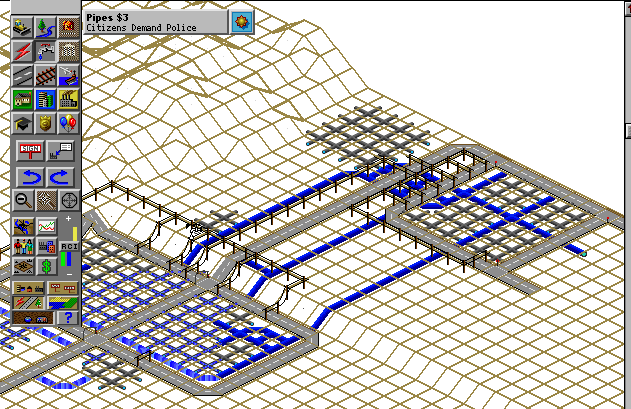Image resolution: width=631 pixels, height=409 pixels.
Task: Choose the Education graduation cap tool
Action: pyautogui.click(x=22, y=123)
